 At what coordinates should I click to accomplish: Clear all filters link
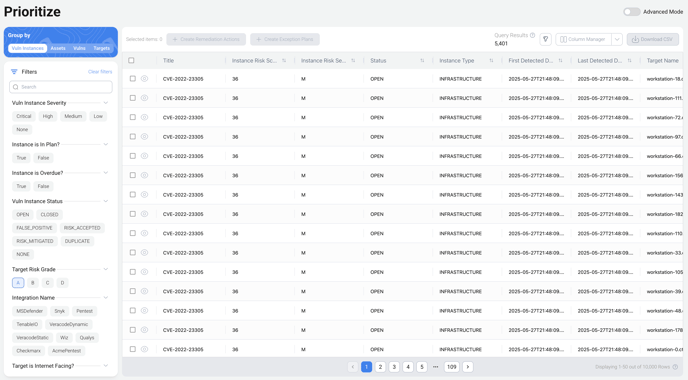click(100, 72)
